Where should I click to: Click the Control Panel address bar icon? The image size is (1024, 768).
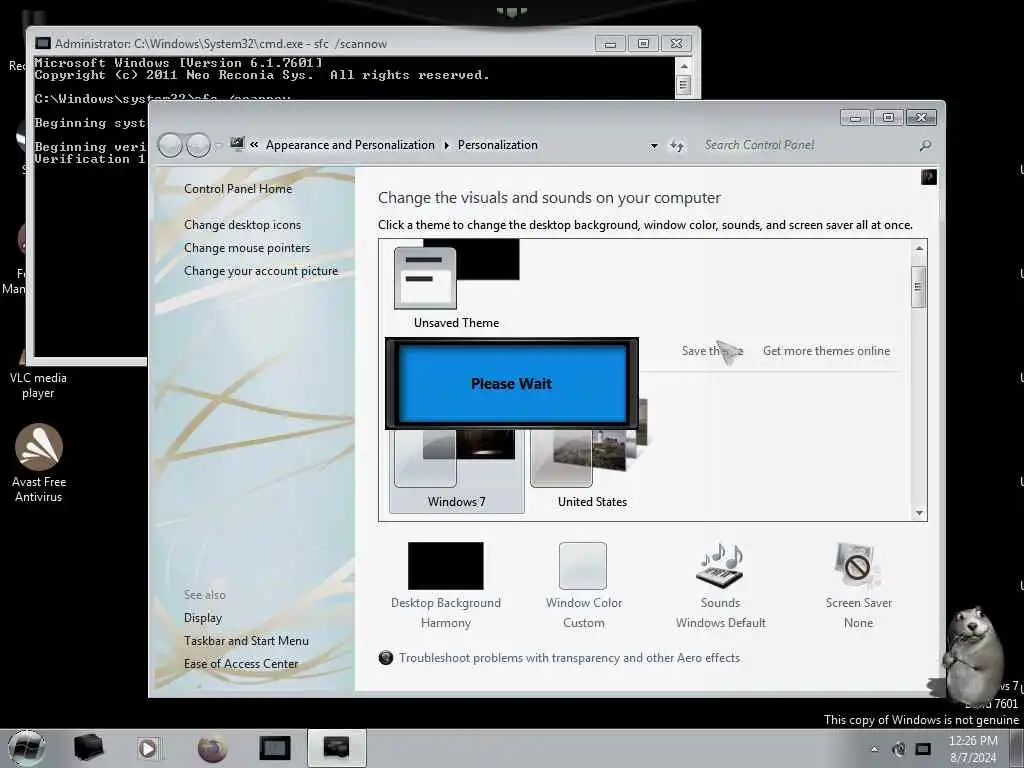pos(237,144)
